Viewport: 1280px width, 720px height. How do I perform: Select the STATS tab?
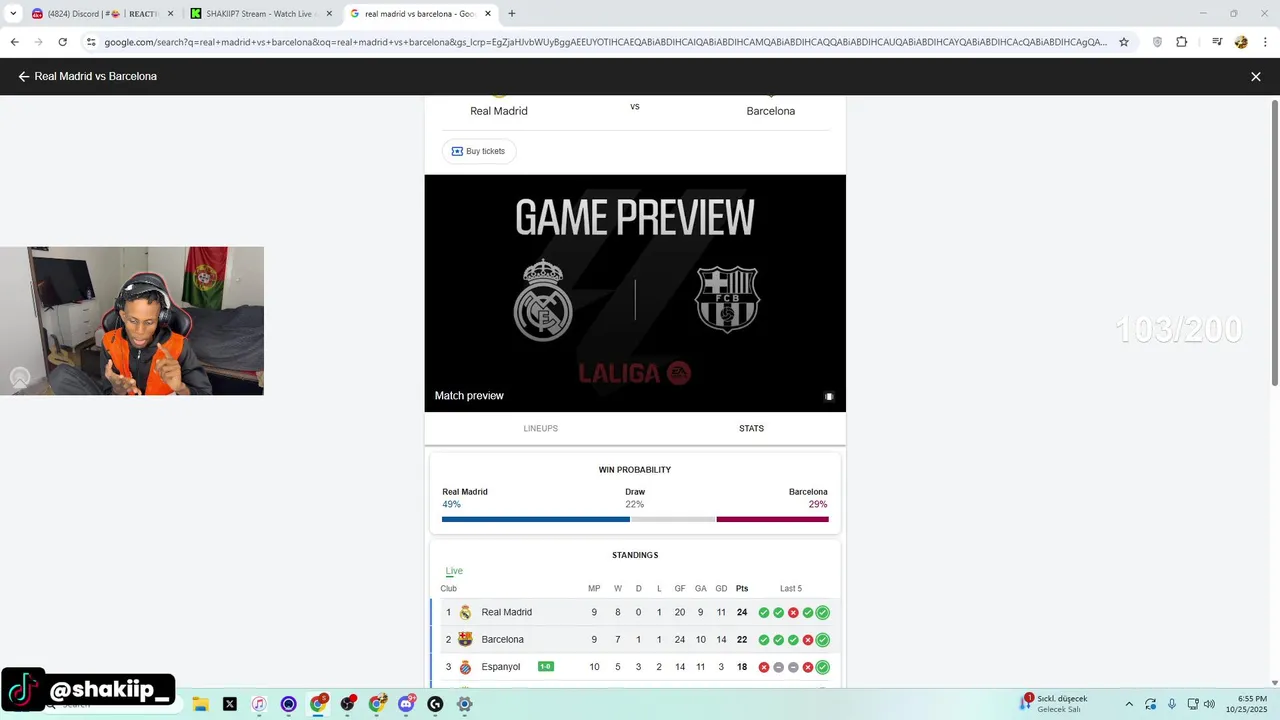click(751, 428)
